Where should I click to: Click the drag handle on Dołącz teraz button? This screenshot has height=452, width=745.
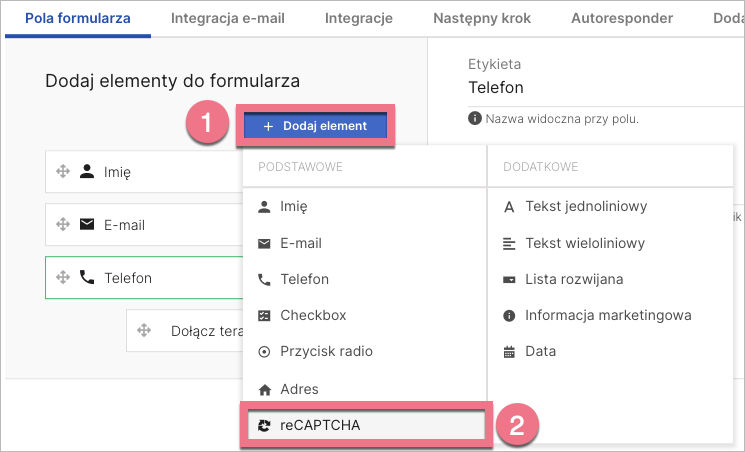tap(143, 330)
